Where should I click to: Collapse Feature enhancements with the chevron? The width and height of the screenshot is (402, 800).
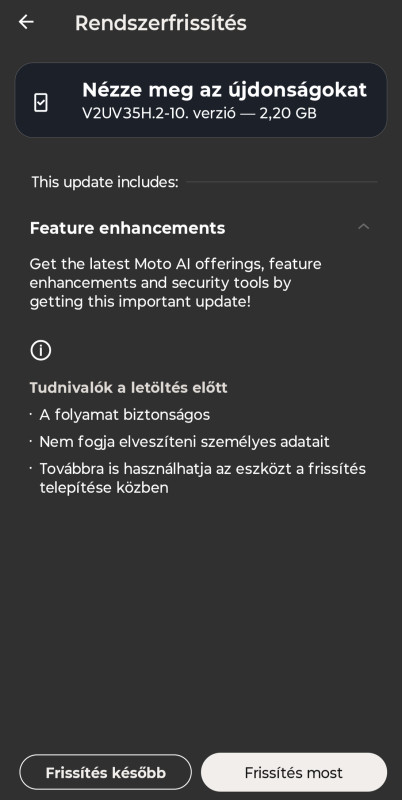coord(363,227)
